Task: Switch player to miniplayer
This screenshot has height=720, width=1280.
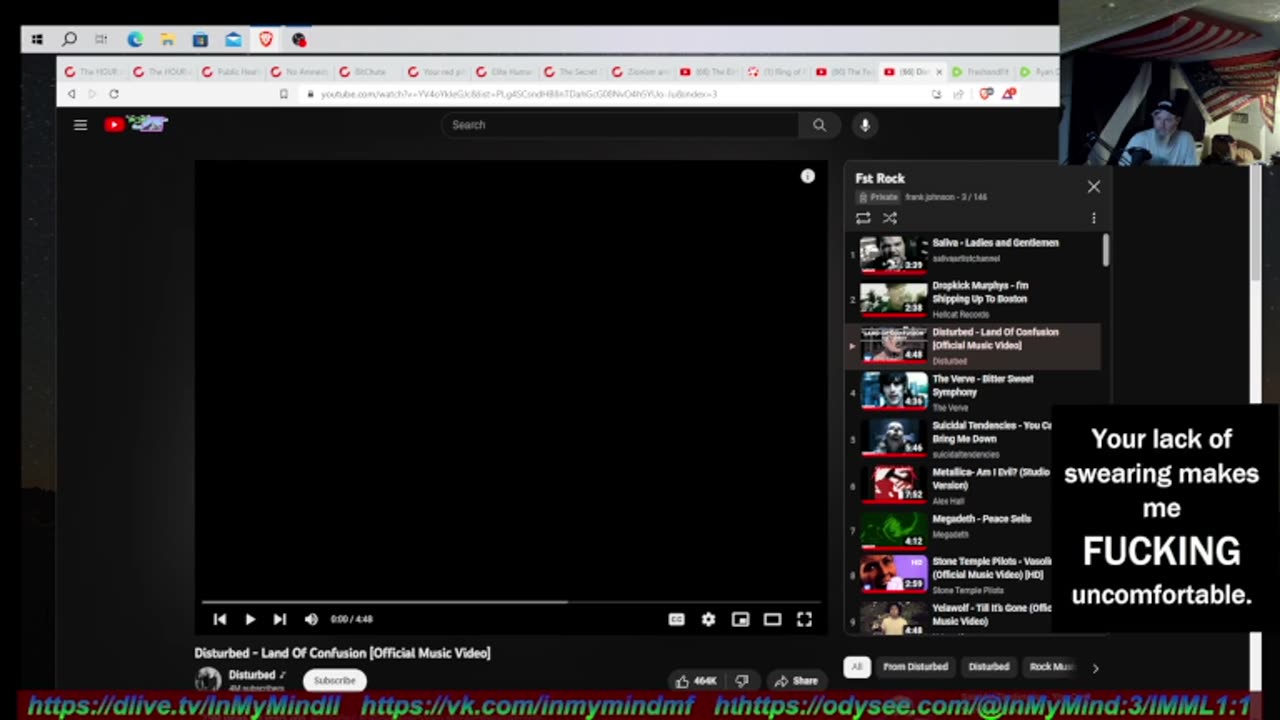Action: tap(740, 620)
